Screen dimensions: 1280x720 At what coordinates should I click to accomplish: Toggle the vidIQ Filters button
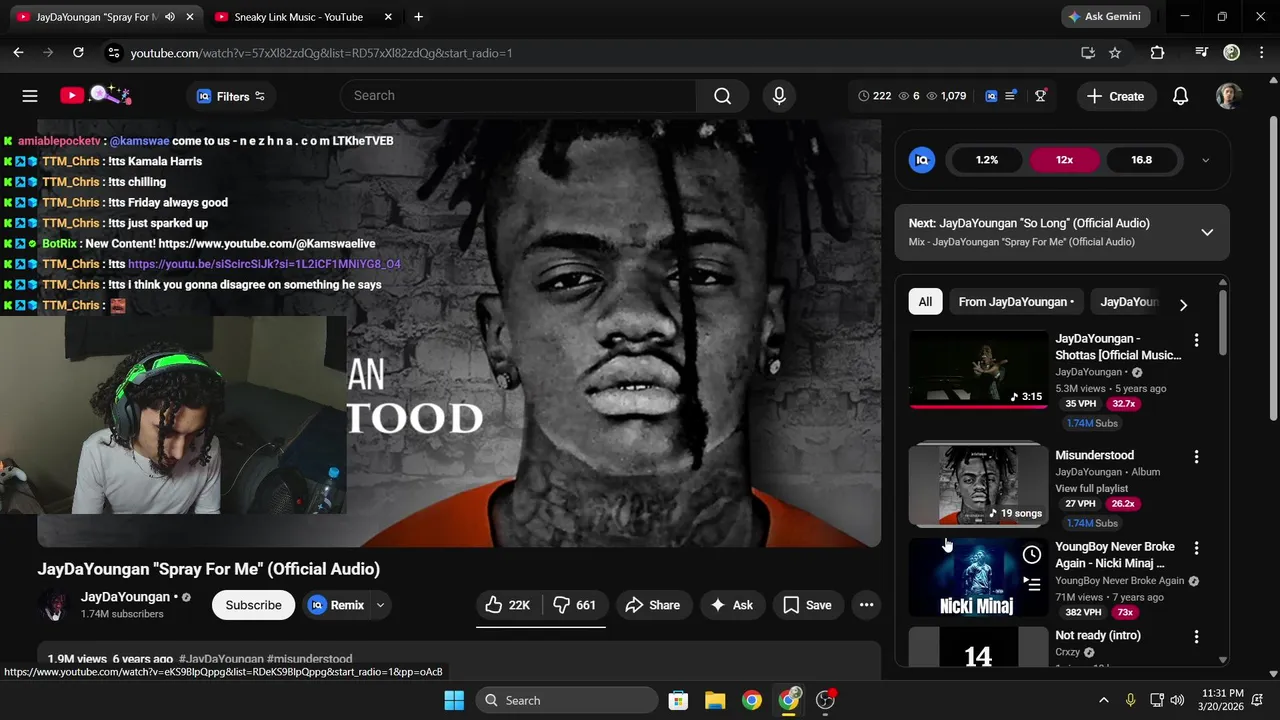[231, 96]
